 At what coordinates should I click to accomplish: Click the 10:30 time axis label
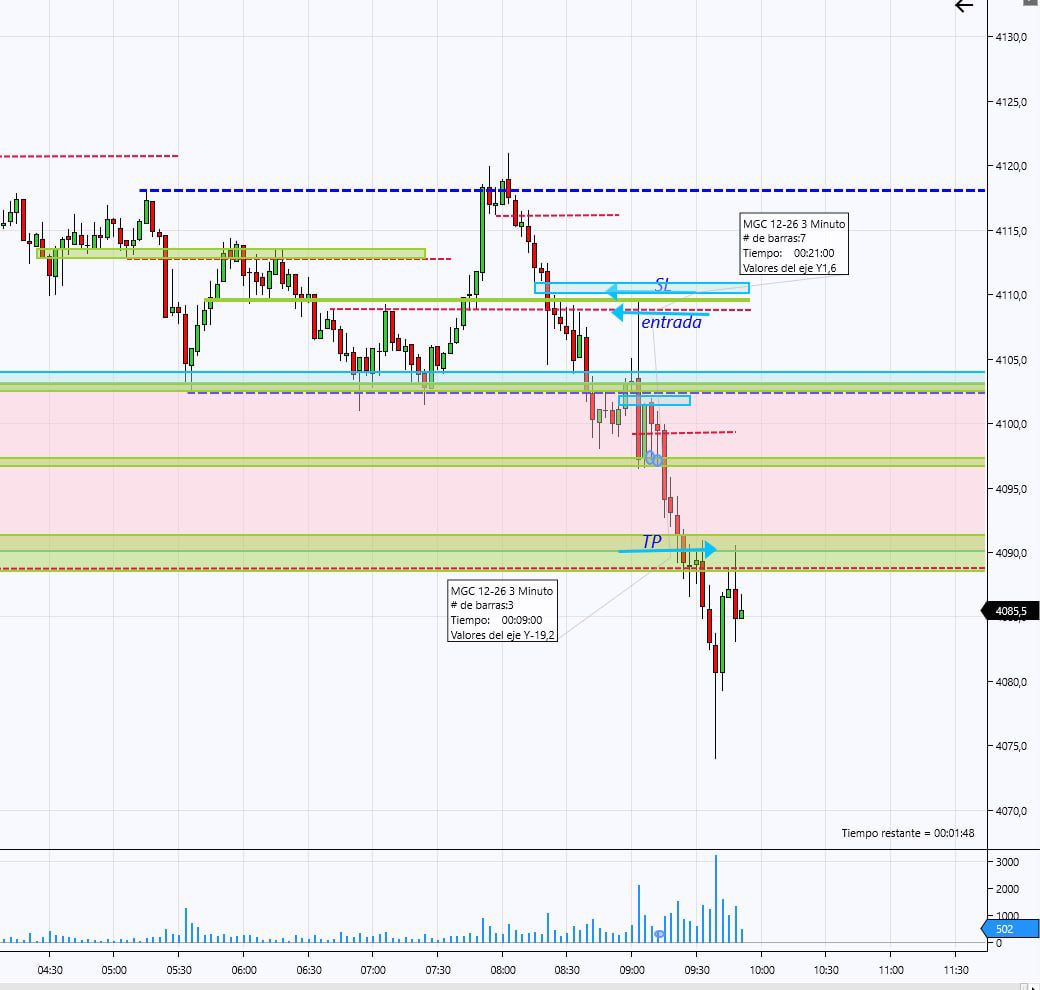(826, 970)
